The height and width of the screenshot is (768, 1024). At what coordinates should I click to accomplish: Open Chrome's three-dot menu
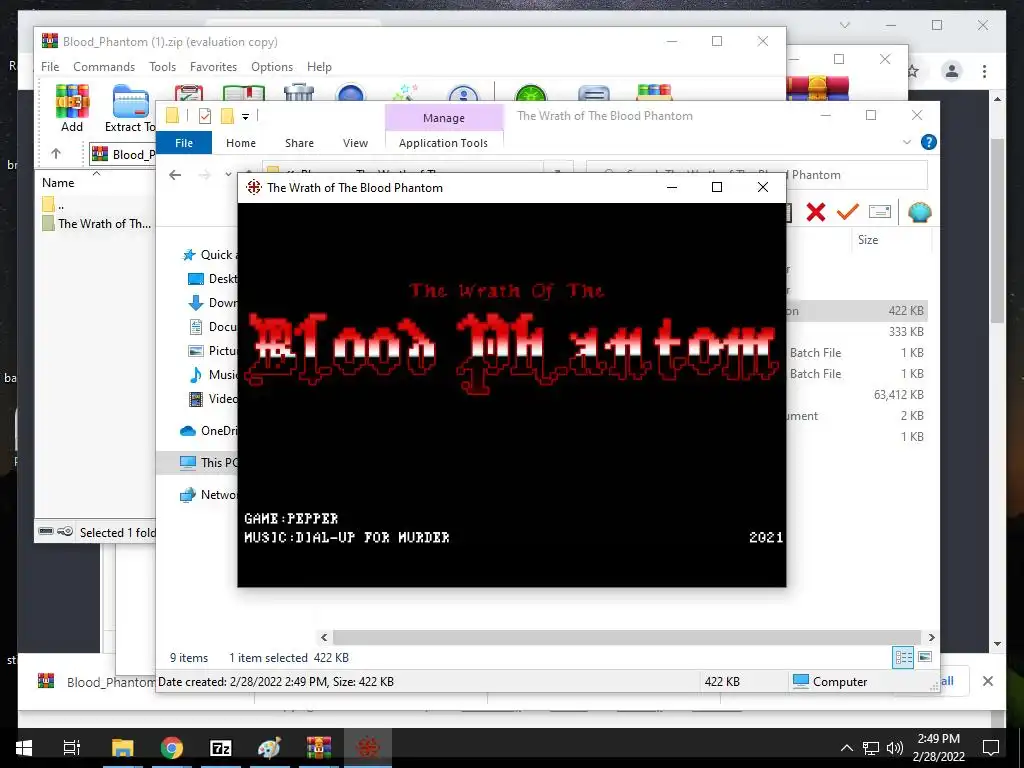pos(984,71)
